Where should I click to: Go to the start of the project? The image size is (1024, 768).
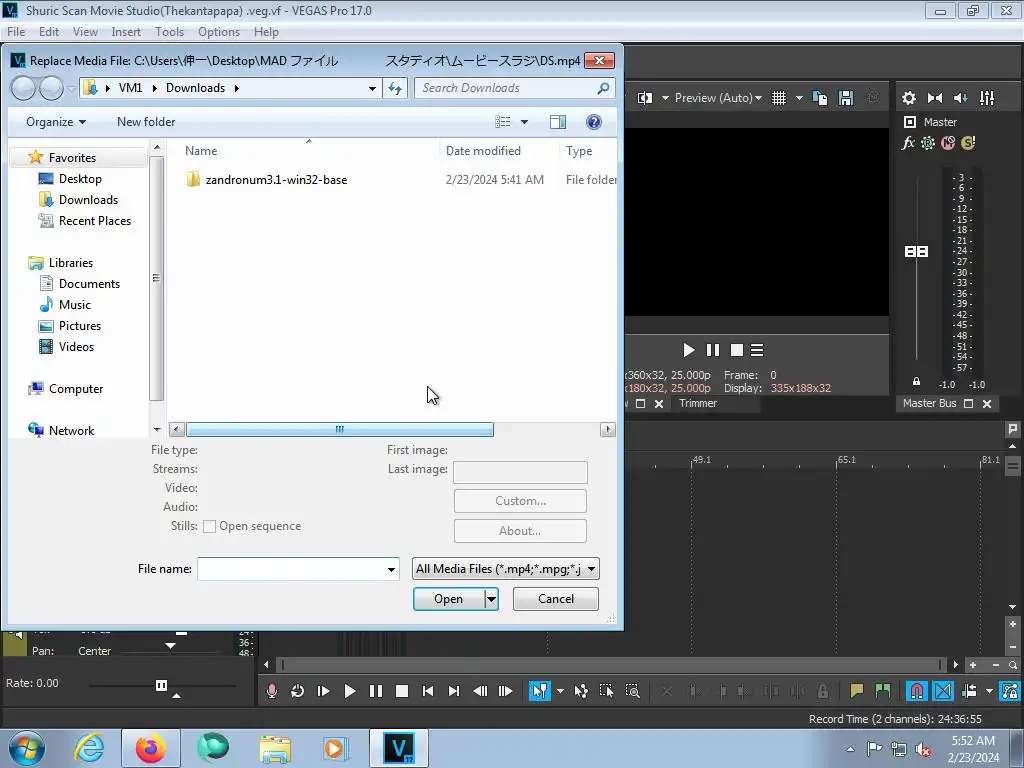(x=428, y=691)
